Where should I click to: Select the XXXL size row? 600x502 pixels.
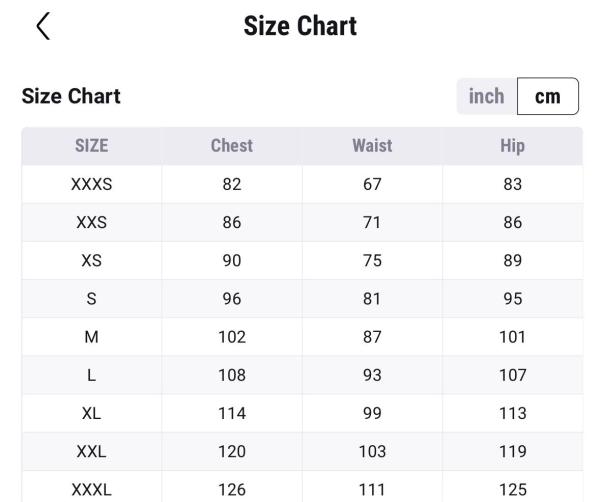coord(91,489)
